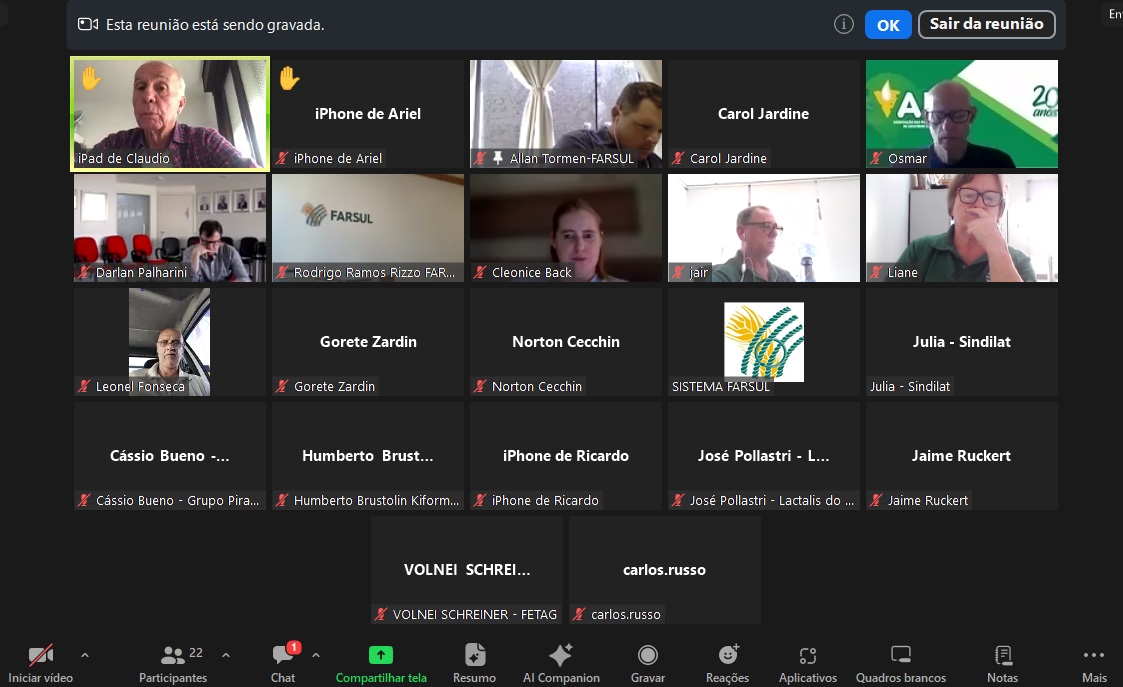Toggle Gravar recording button
Screen dimensions: 1123x687
648,656
